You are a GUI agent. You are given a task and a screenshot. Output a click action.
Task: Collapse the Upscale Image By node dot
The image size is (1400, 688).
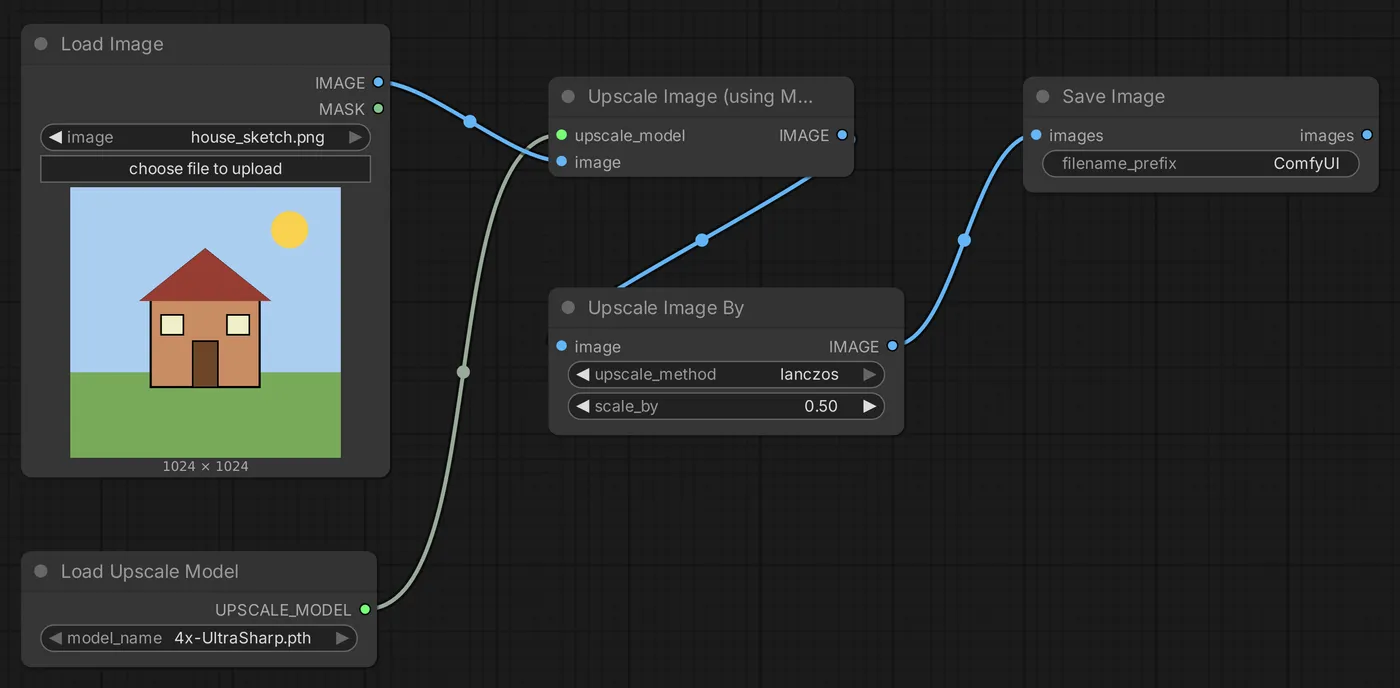568,308
